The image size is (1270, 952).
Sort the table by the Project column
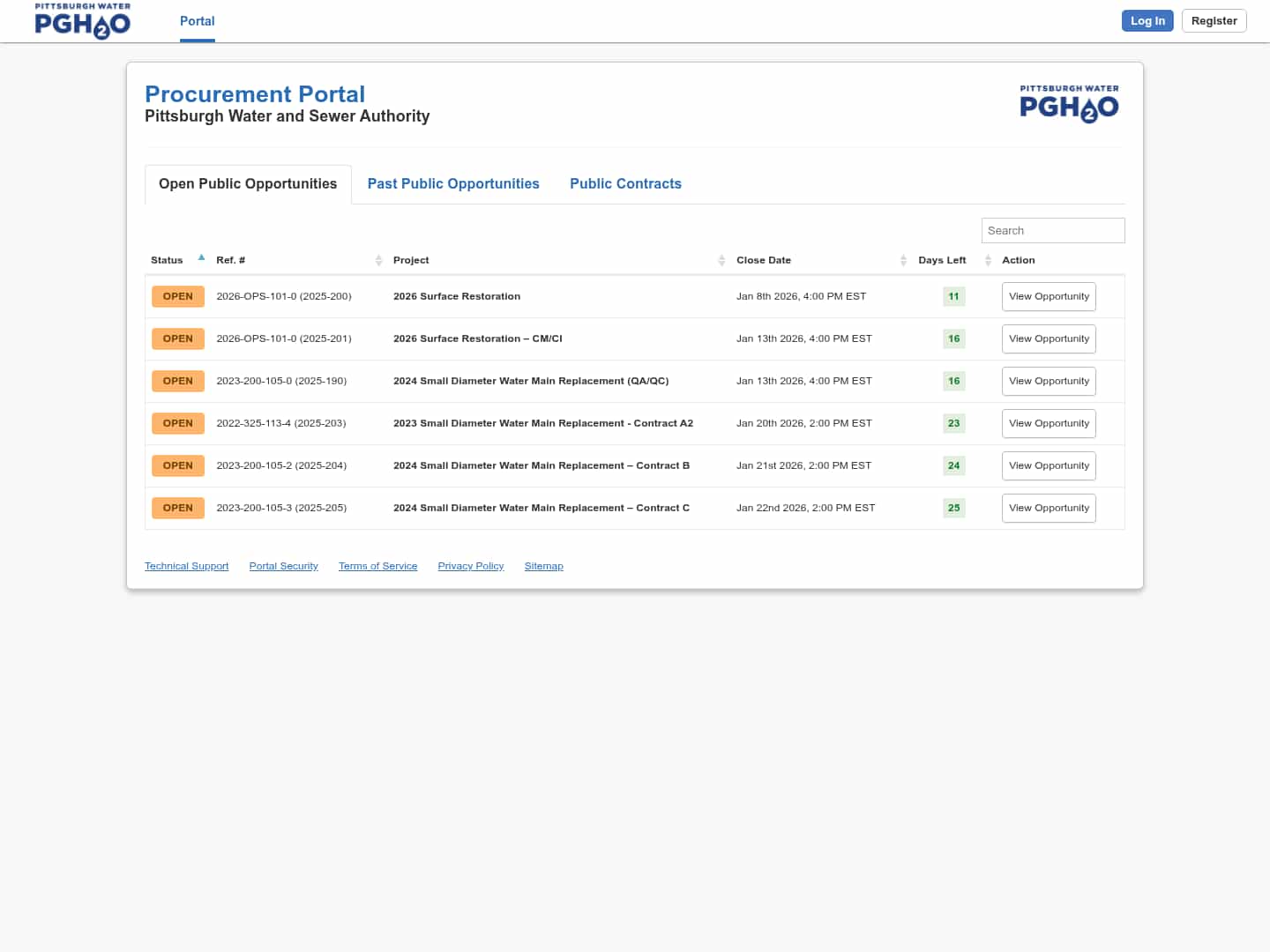[411, 260]
